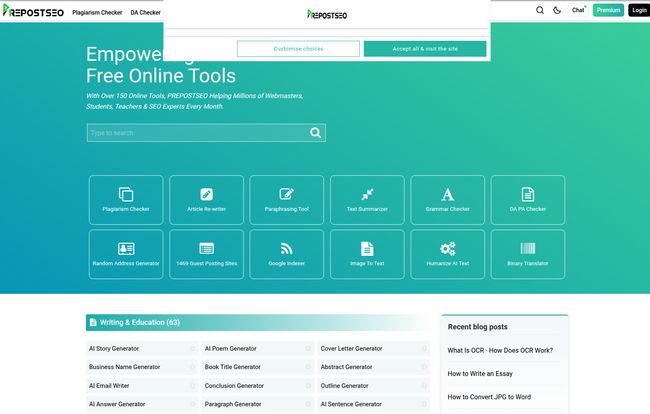Click the info icon beside AI Poem Generator
650x414 pixels.
308,349
